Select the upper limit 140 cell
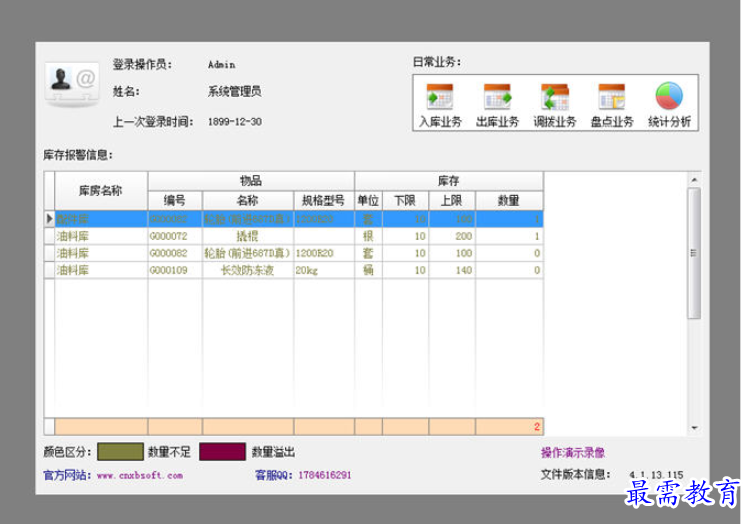The image size is (748, 524). click(x=452, y=270)
